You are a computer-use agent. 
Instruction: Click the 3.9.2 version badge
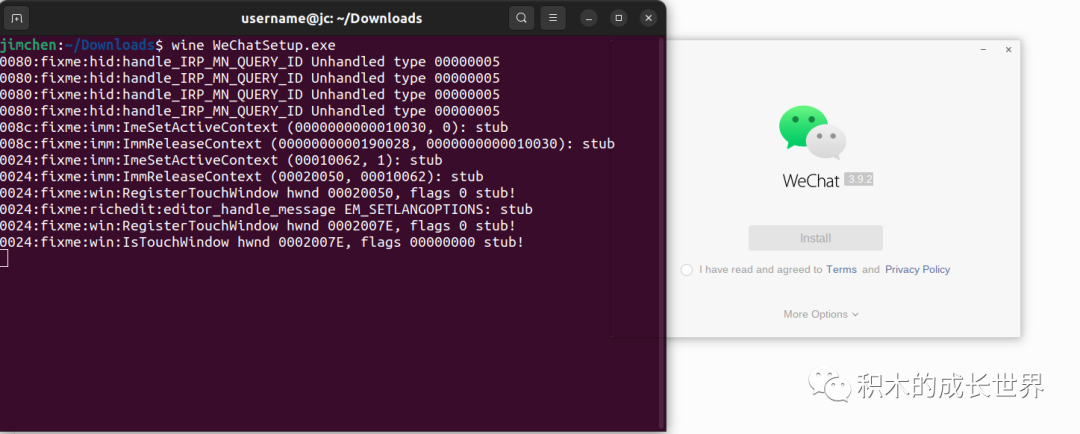pos(859,180)
